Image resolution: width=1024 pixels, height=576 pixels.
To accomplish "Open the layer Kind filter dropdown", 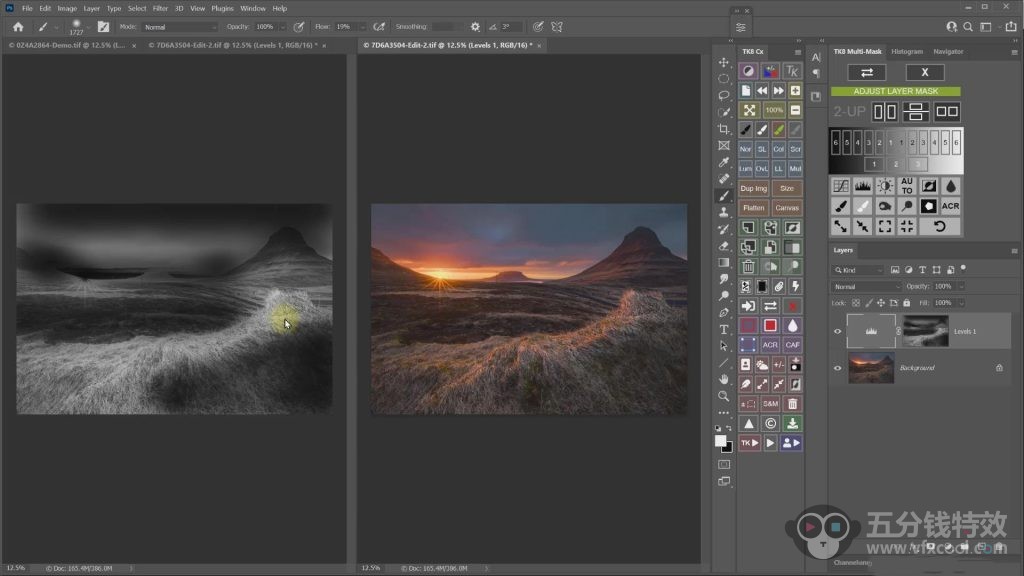I will pos(858,270).
